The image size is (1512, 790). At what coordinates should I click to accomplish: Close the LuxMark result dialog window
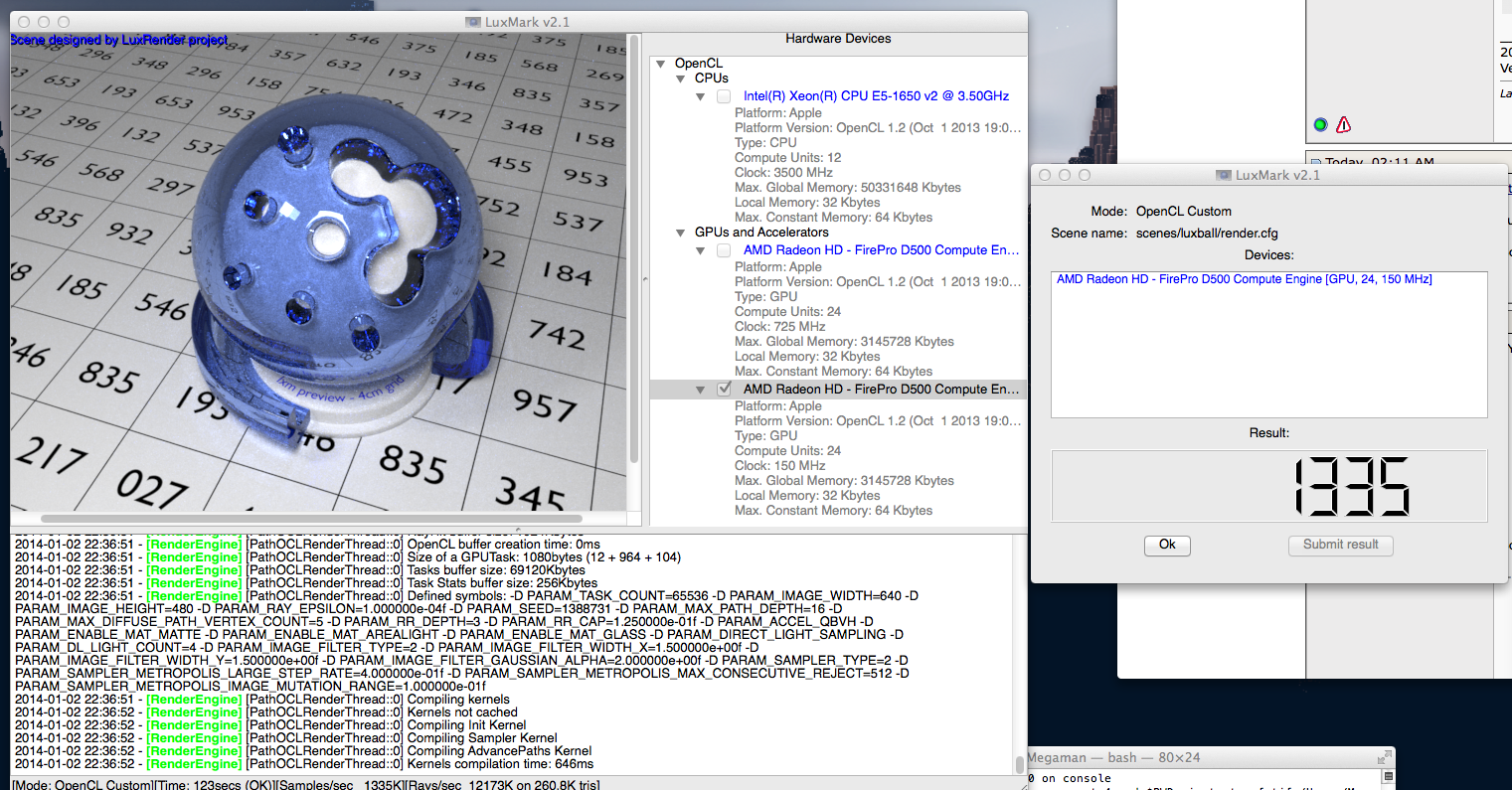[x=1045, y=175]
